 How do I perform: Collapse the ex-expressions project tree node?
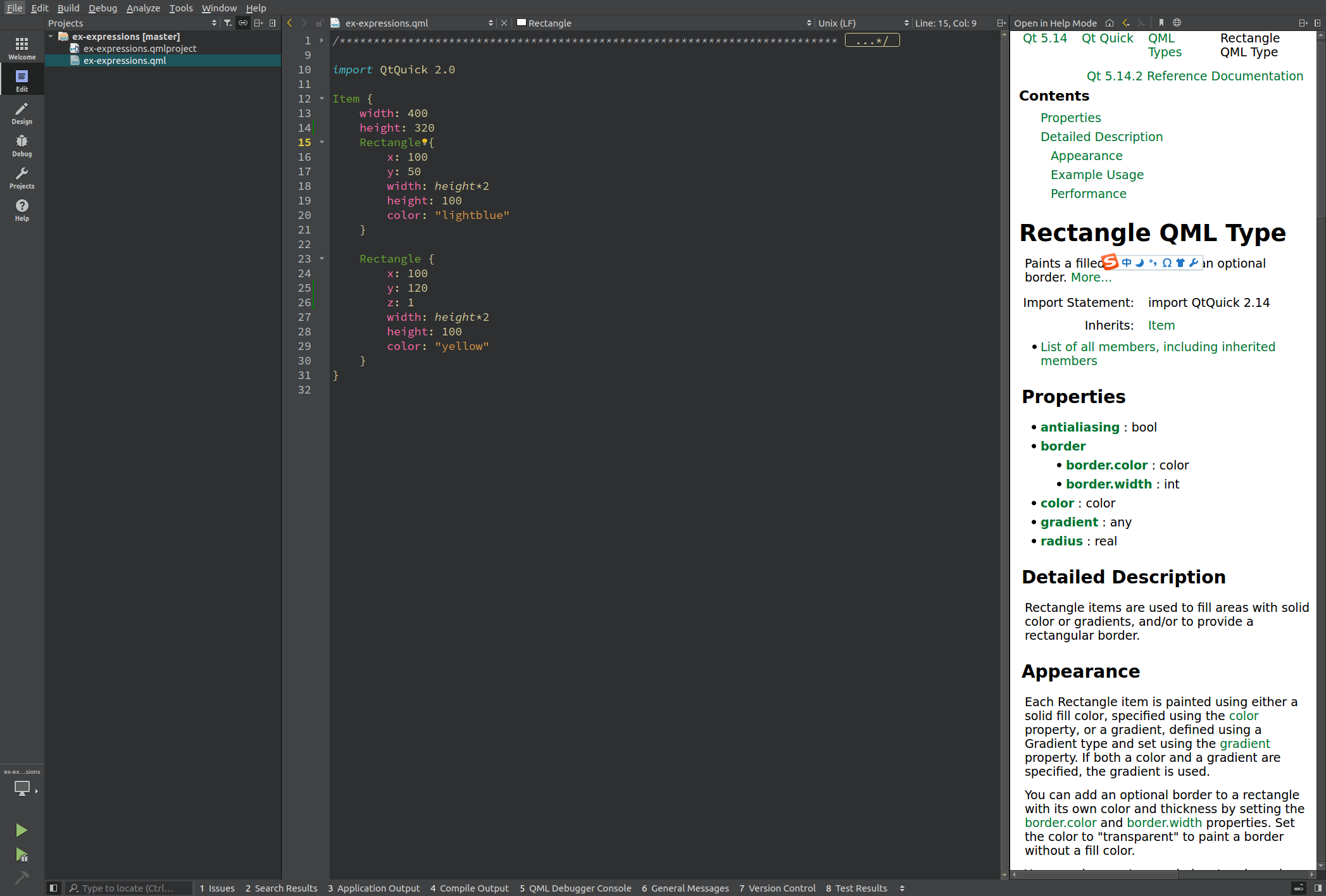point(51,37)
